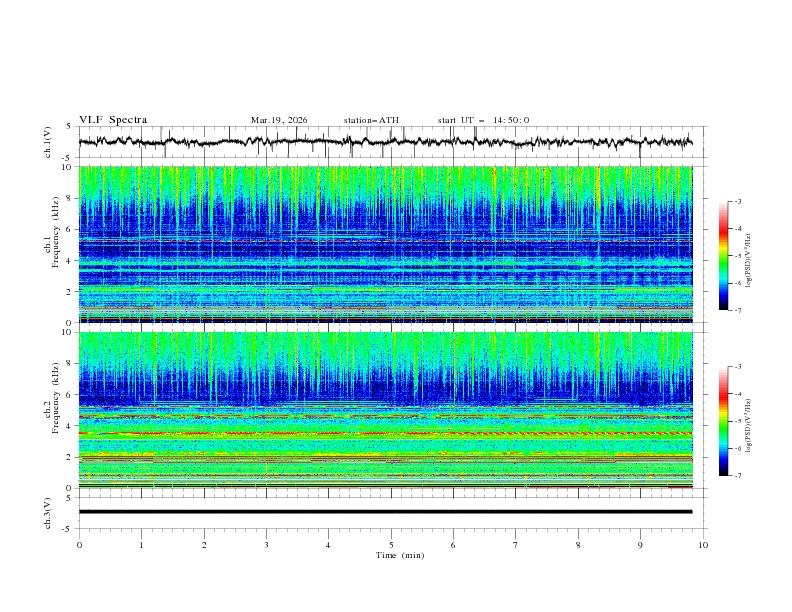Click the ch.3 flat black voltage trace
Viewport: 792px width, 612px height.
385,512
